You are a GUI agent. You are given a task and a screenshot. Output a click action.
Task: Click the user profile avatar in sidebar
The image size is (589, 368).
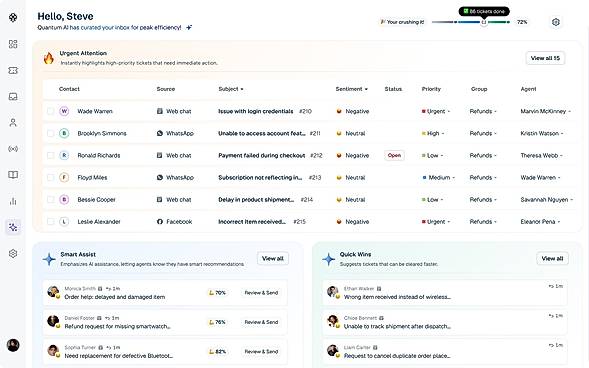tap(13, 345)
